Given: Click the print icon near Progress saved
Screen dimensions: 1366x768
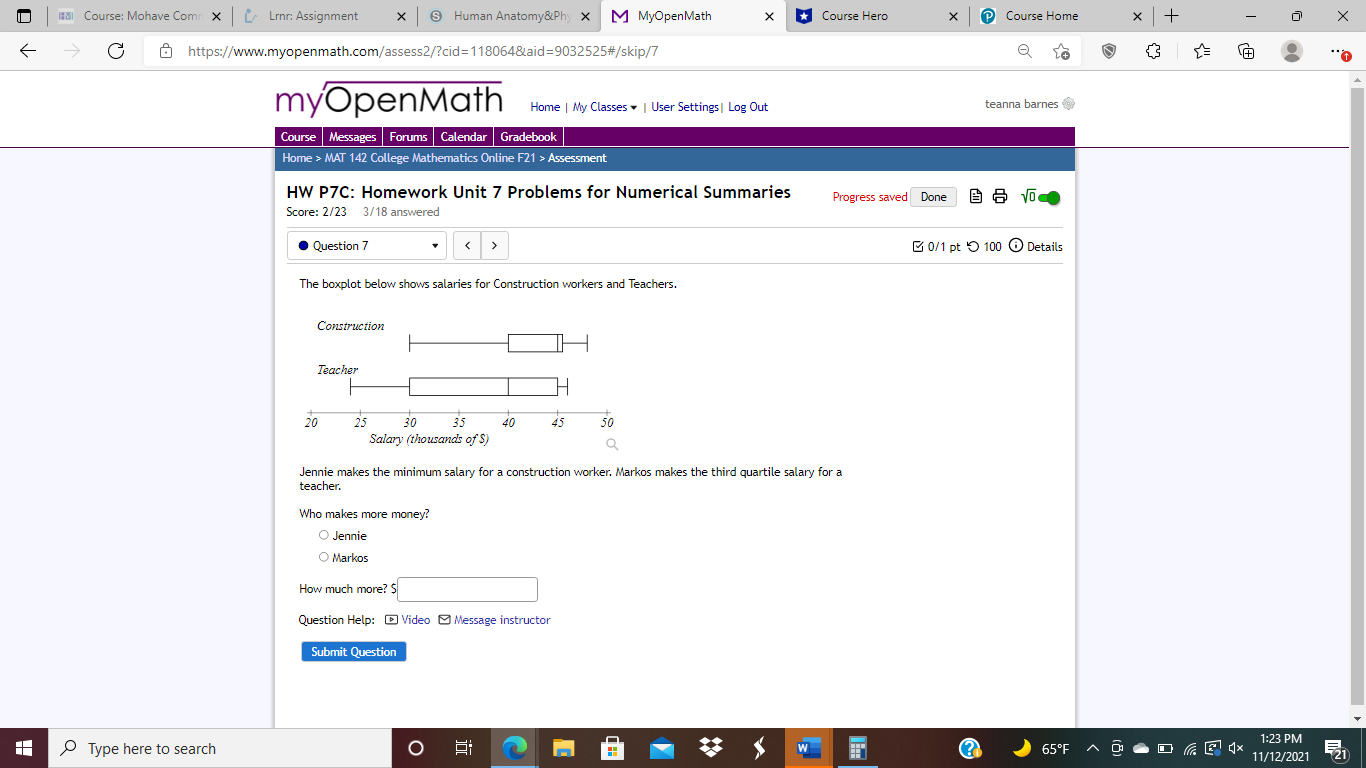Looking at the screenshot, I should [1000, 197].
